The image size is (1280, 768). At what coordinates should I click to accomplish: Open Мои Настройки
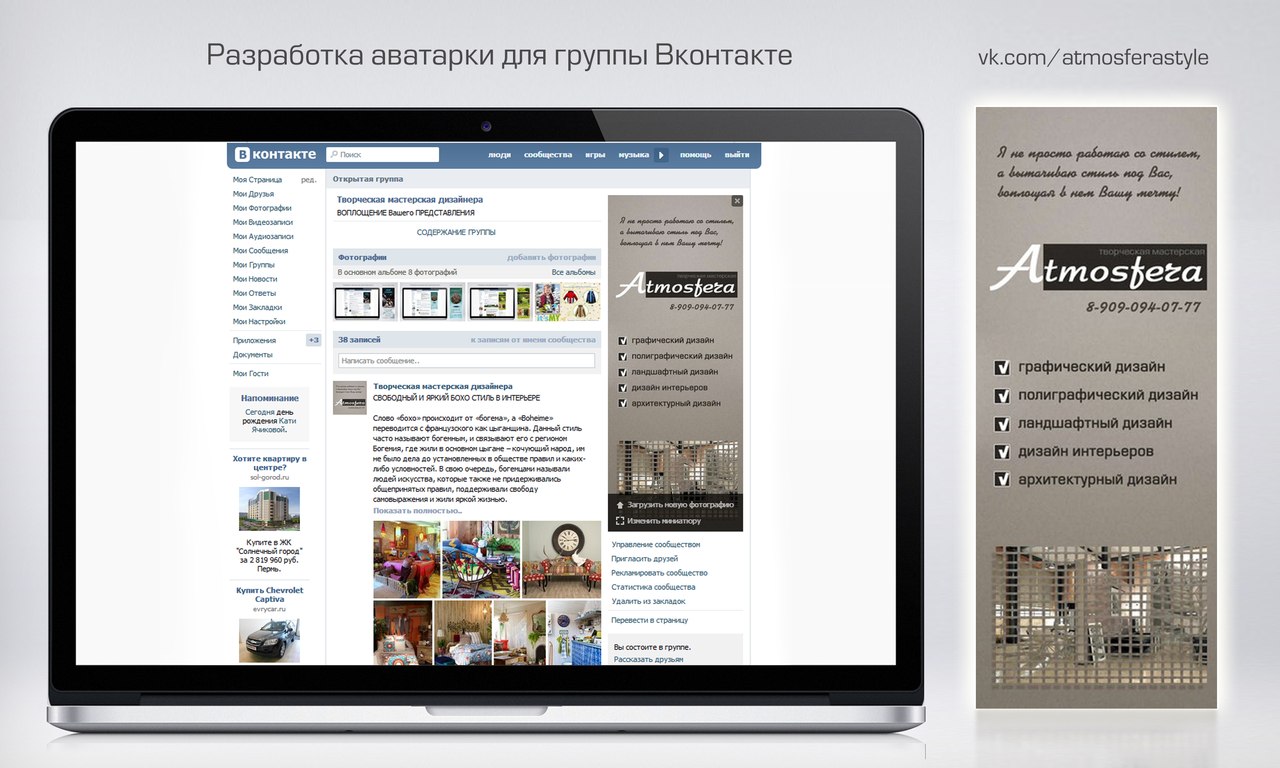click(259, 321)
